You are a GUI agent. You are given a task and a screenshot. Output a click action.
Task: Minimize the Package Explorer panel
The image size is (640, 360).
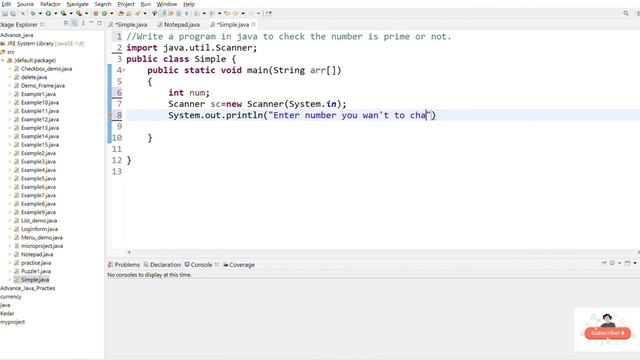tap(91, 23)
